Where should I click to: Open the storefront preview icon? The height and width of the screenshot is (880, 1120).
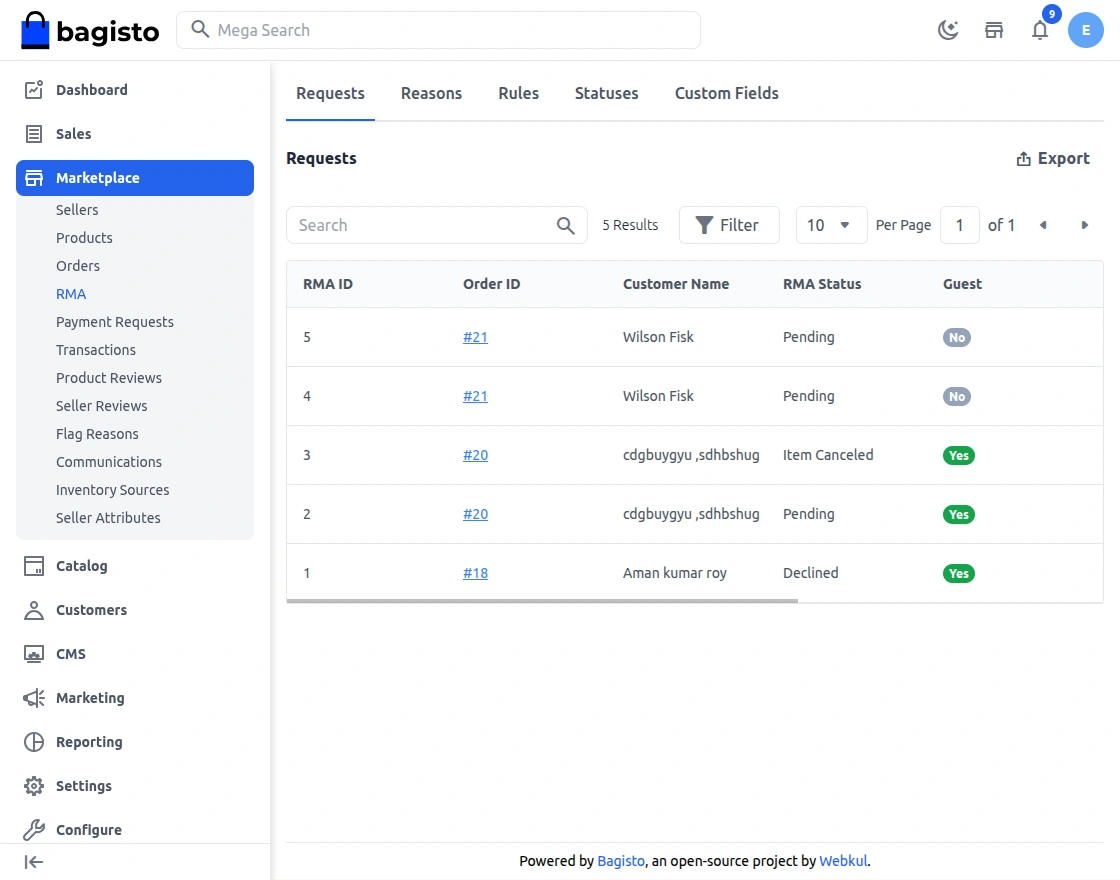994,30
